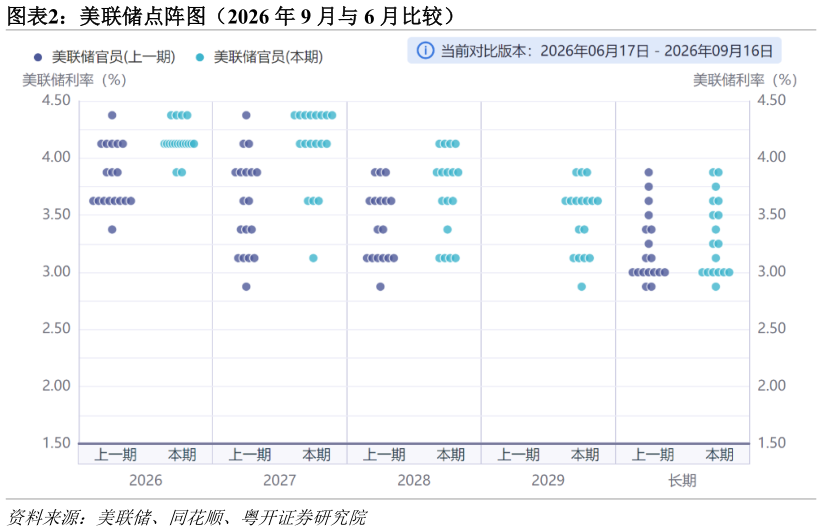Click the purple legend dot for 上一期
The width and height of the screenshot is (822, 531).
(38, 57)
